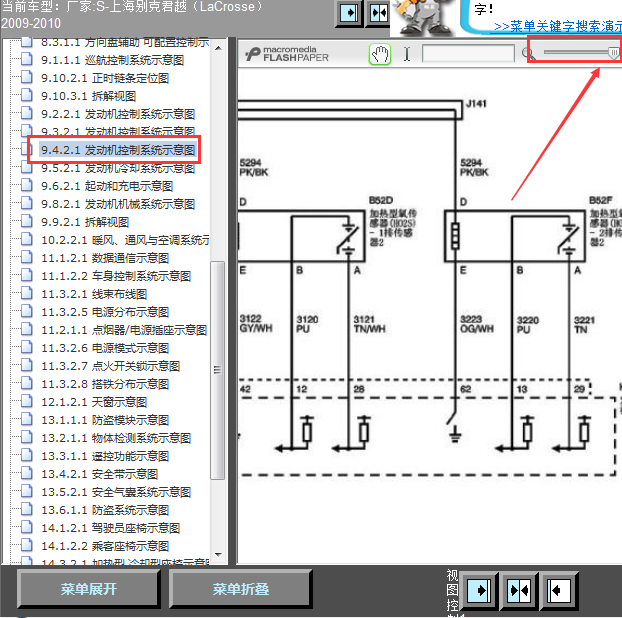
Task: Open 11.3.2.1 线束布线图
Action: tap(94, 294)
